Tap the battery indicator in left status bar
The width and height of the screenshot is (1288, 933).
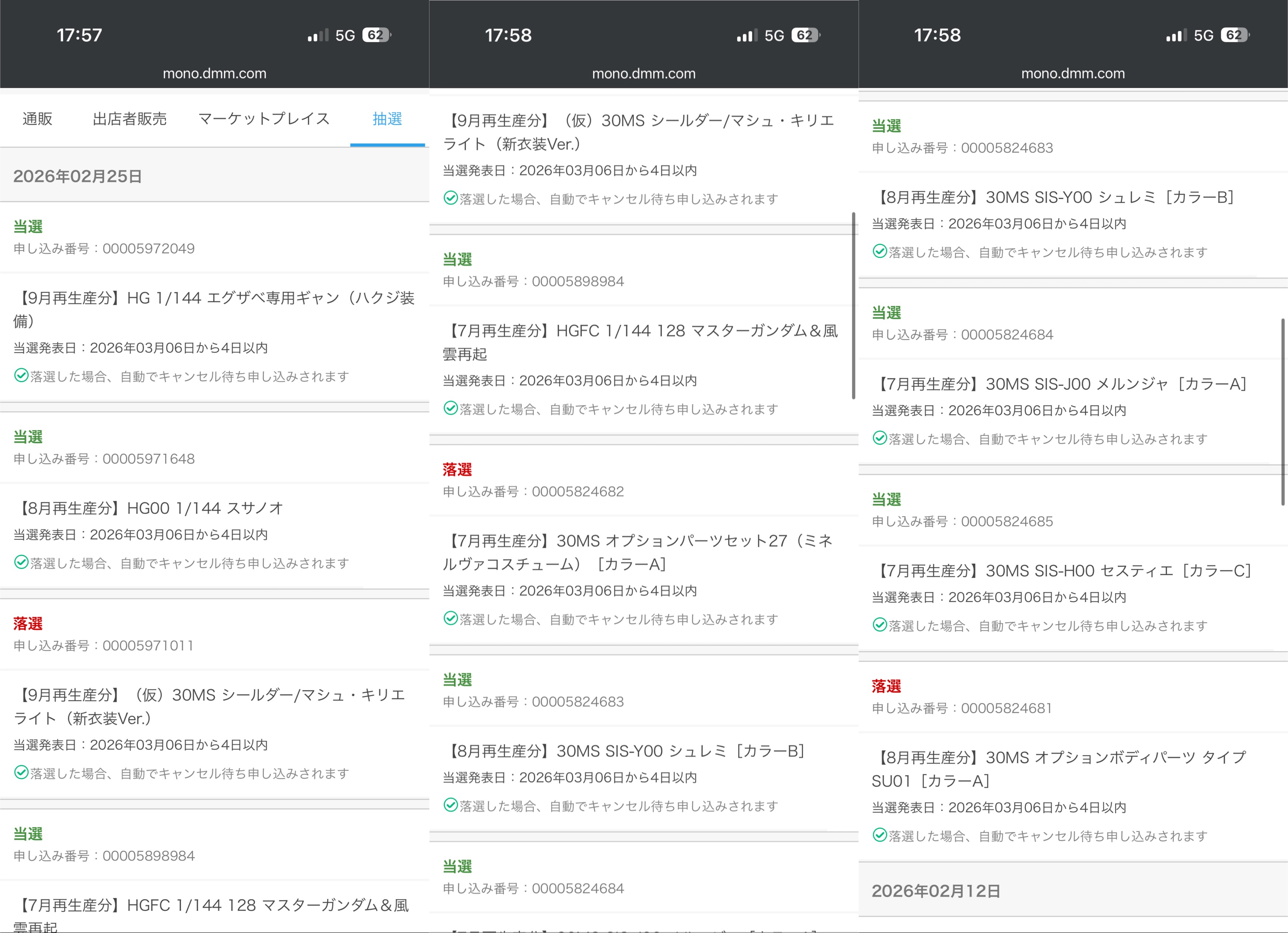tap(376, 35)
